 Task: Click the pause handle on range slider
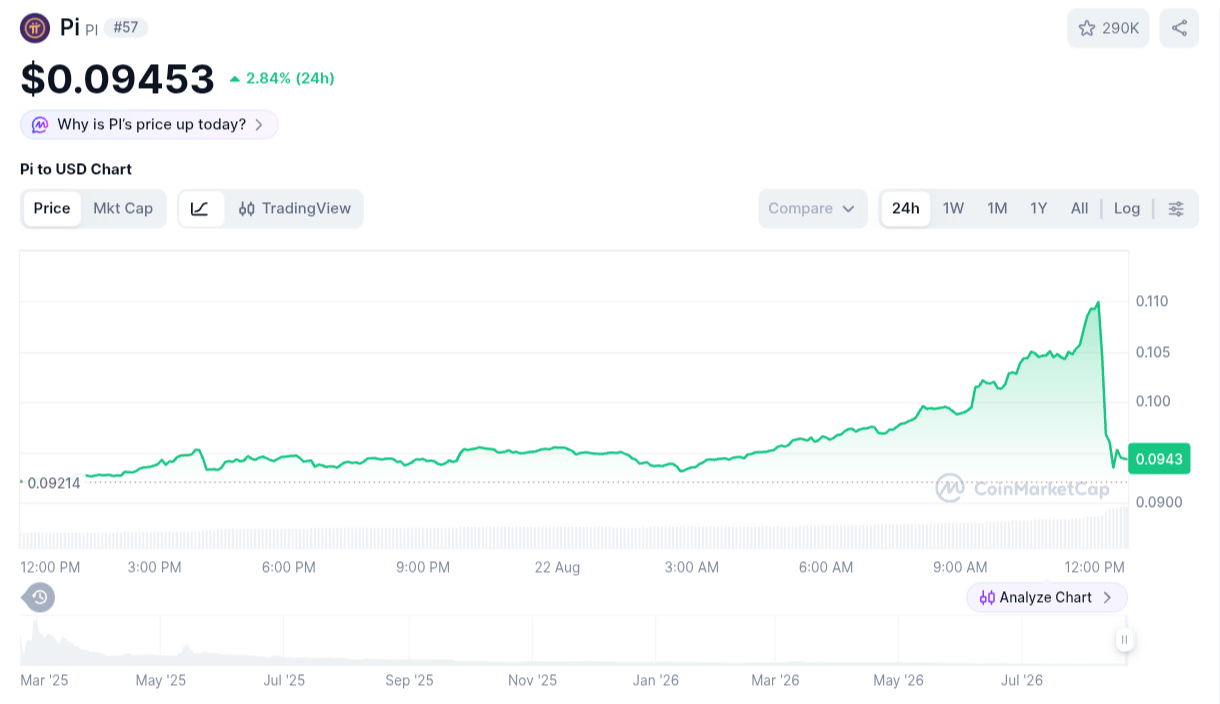coord(1125,640)
